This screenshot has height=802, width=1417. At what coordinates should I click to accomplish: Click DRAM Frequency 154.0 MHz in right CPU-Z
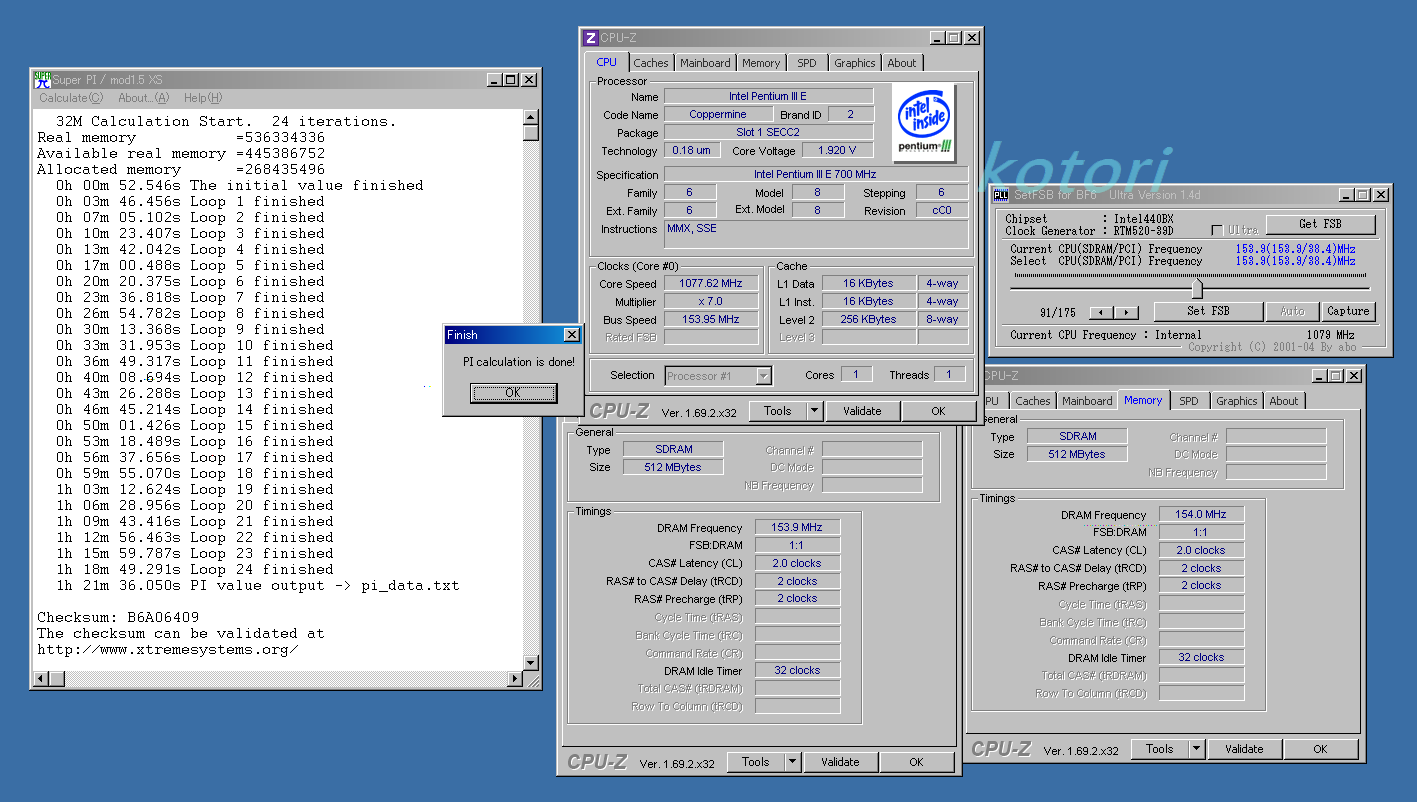(1201, 514)
